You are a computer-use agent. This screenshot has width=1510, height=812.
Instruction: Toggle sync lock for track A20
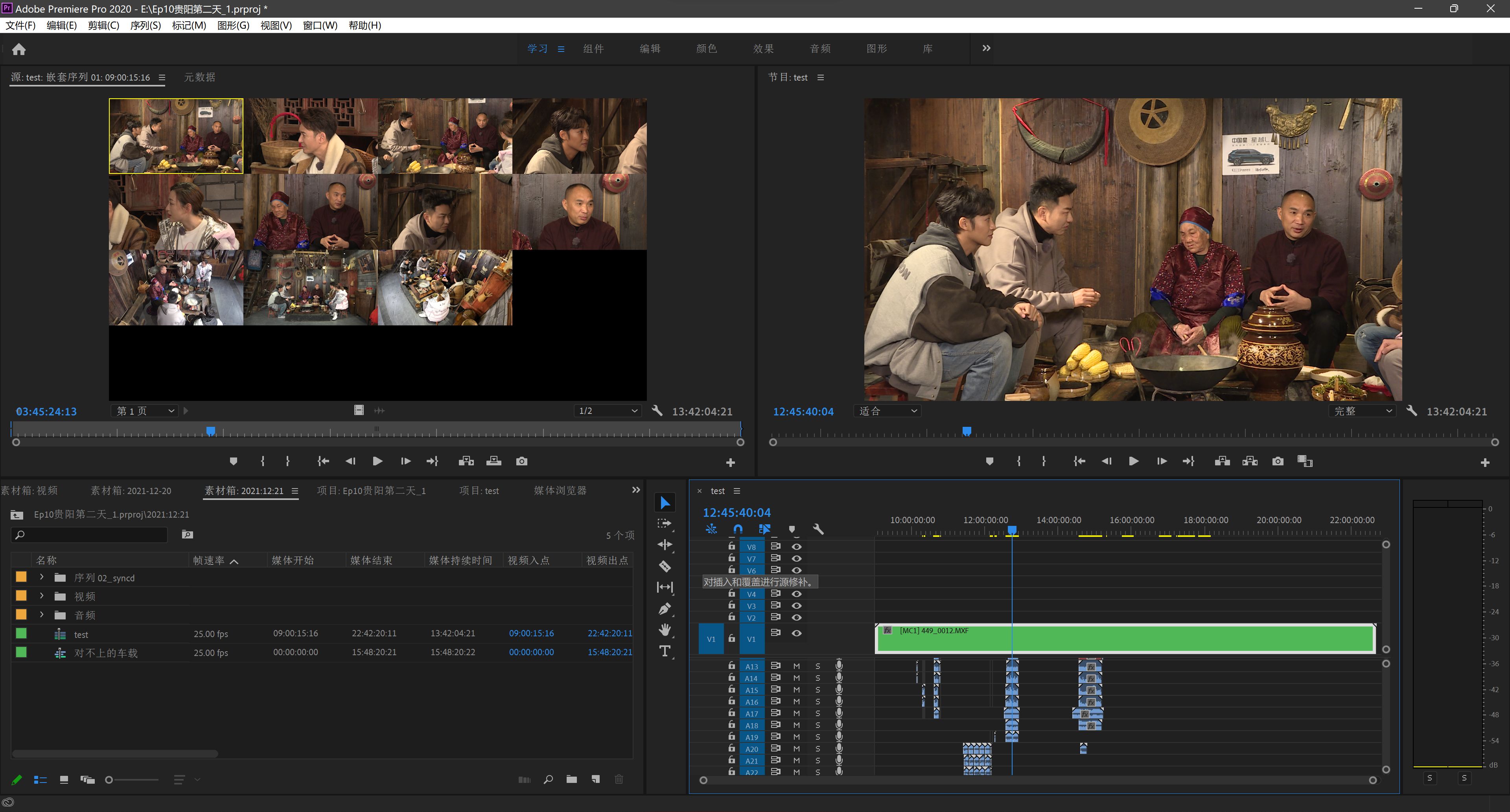[775, 748]
